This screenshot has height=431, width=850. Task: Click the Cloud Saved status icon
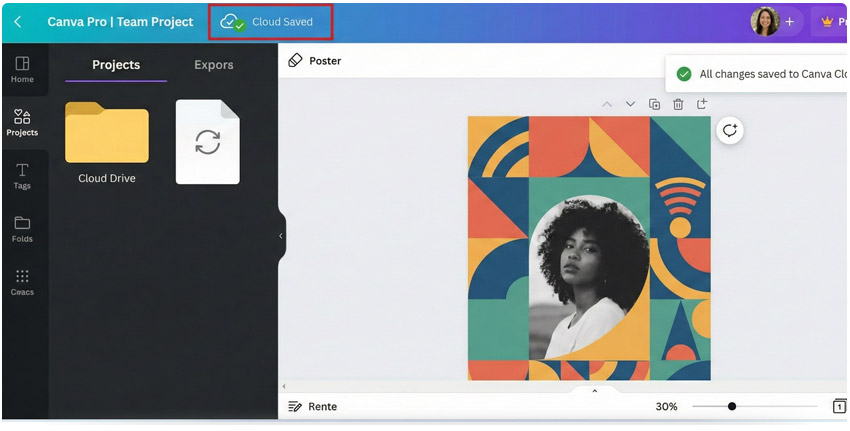coord(232,22)
